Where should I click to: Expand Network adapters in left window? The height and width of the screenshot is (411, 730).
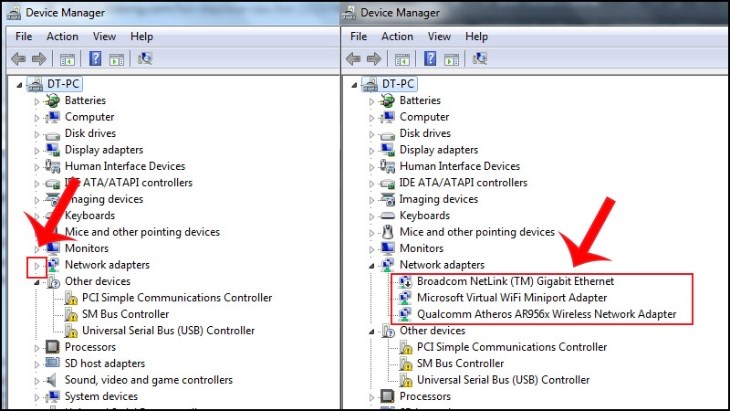tap(37, 266)
